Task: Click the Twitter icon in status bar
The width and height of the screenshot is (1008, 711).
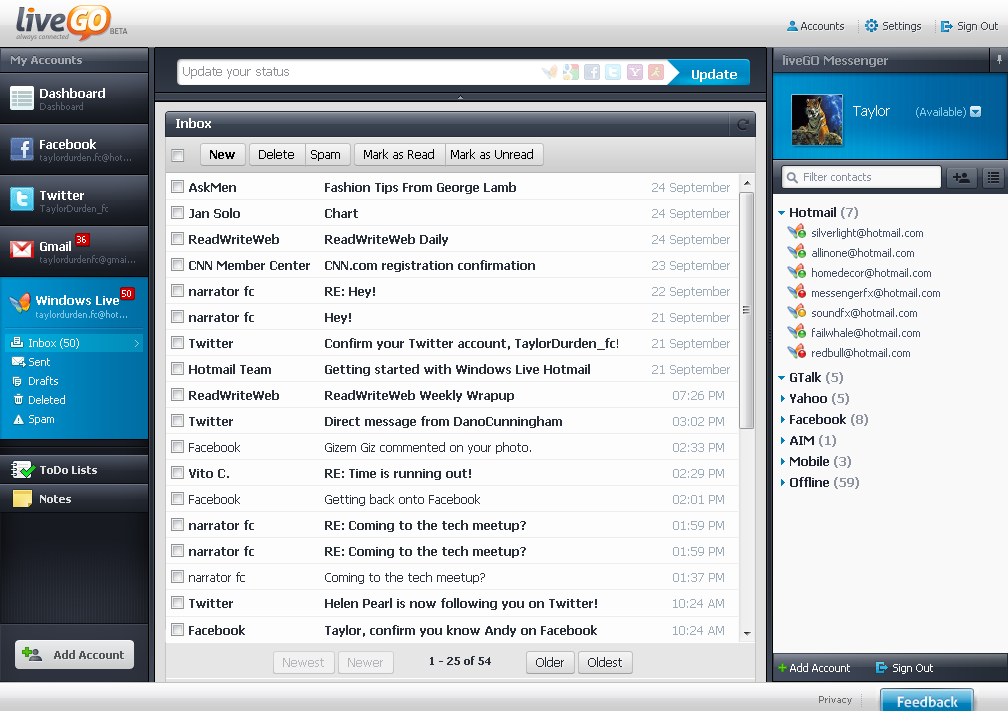Action: 613,72
